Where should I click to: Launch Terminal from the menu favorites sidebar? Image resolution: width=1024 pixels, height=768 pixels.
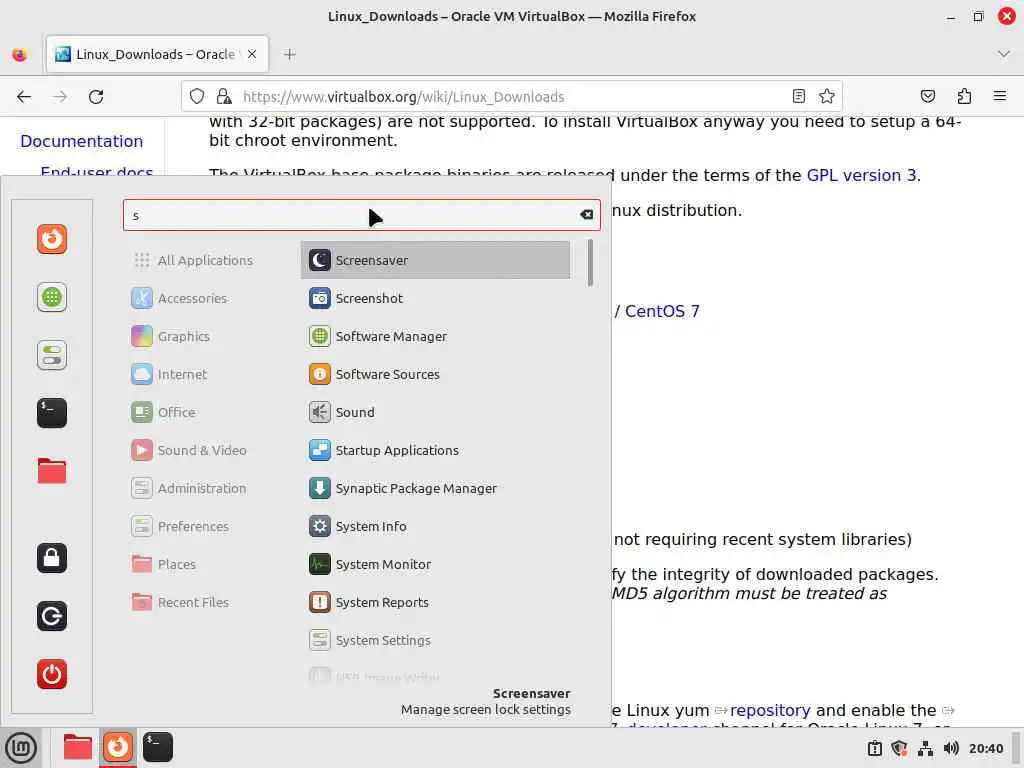(x=52, y=413)
